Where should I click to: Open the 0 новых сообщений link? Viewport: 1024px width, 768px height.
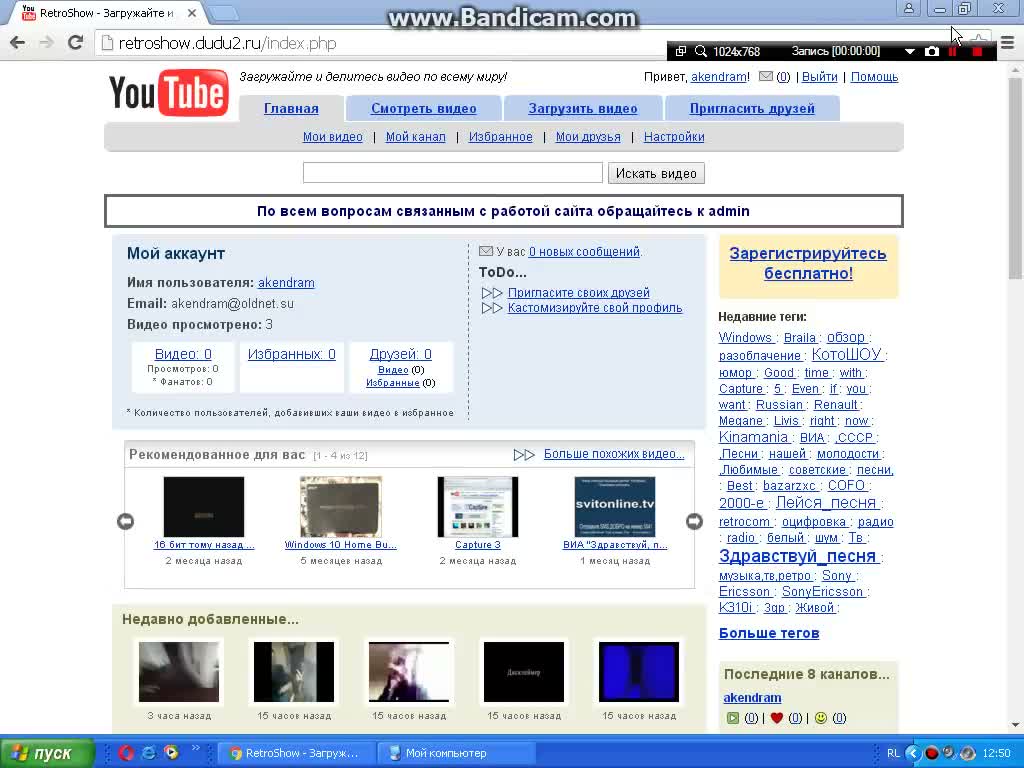584,251
